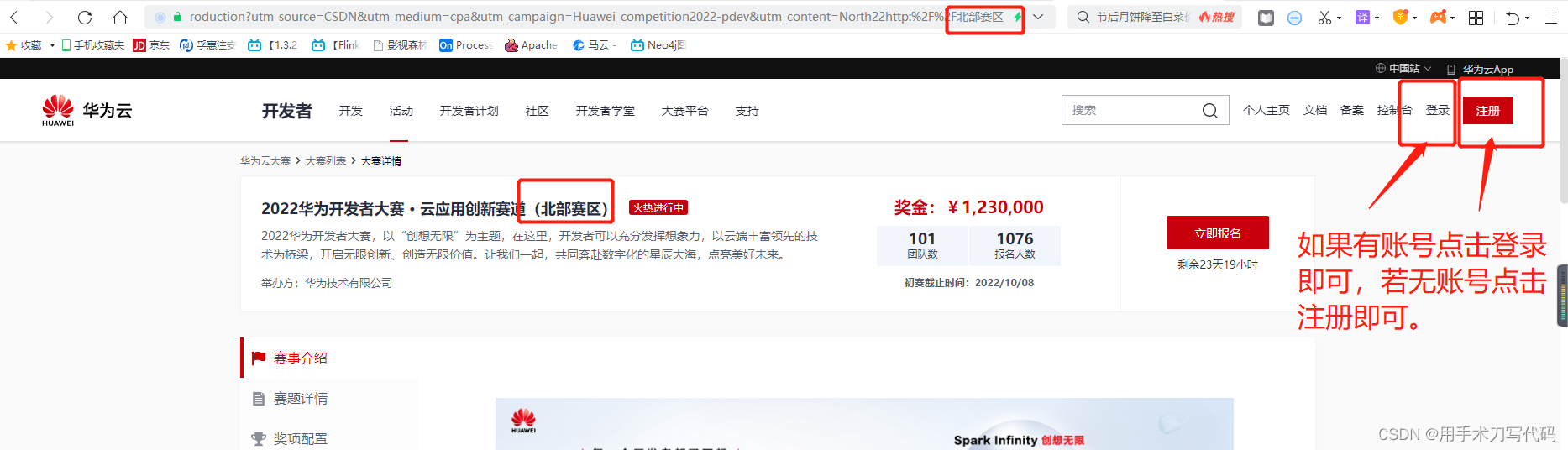Open the 社区 navigation menu
The image size is (1568, 450).
[538, 111]
